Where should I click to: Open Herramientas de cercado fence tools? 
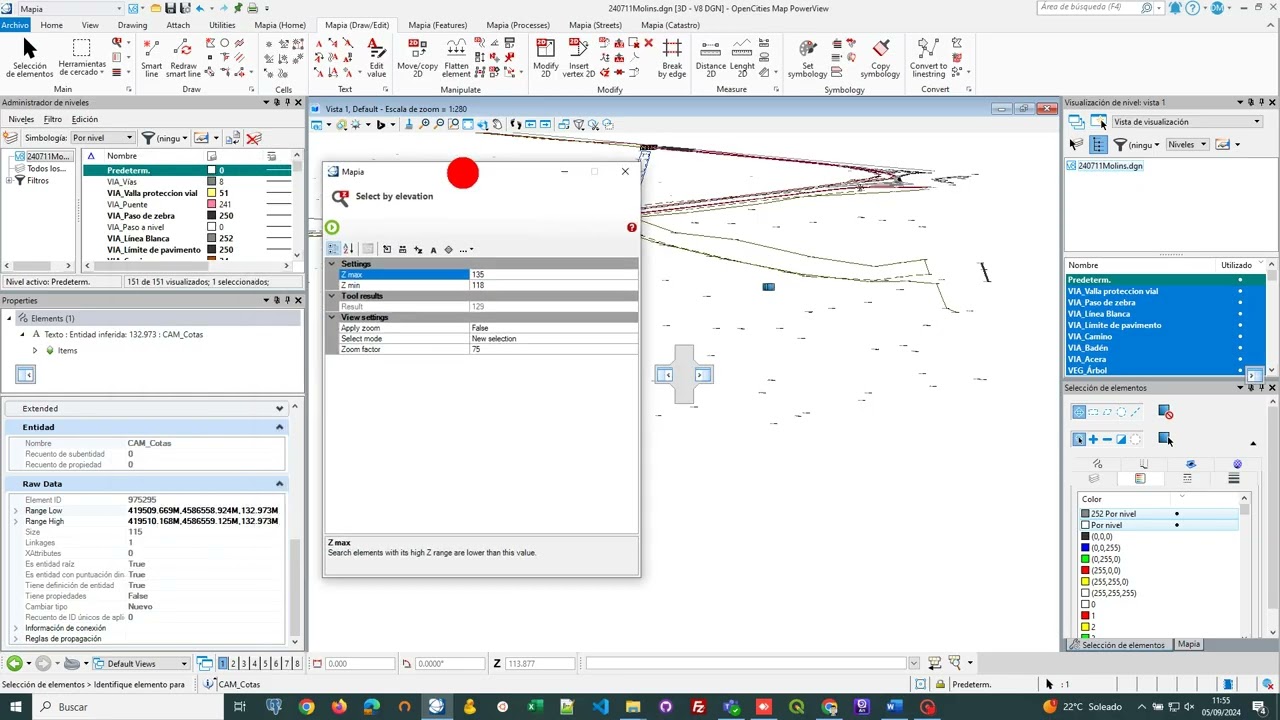[82, 58]
